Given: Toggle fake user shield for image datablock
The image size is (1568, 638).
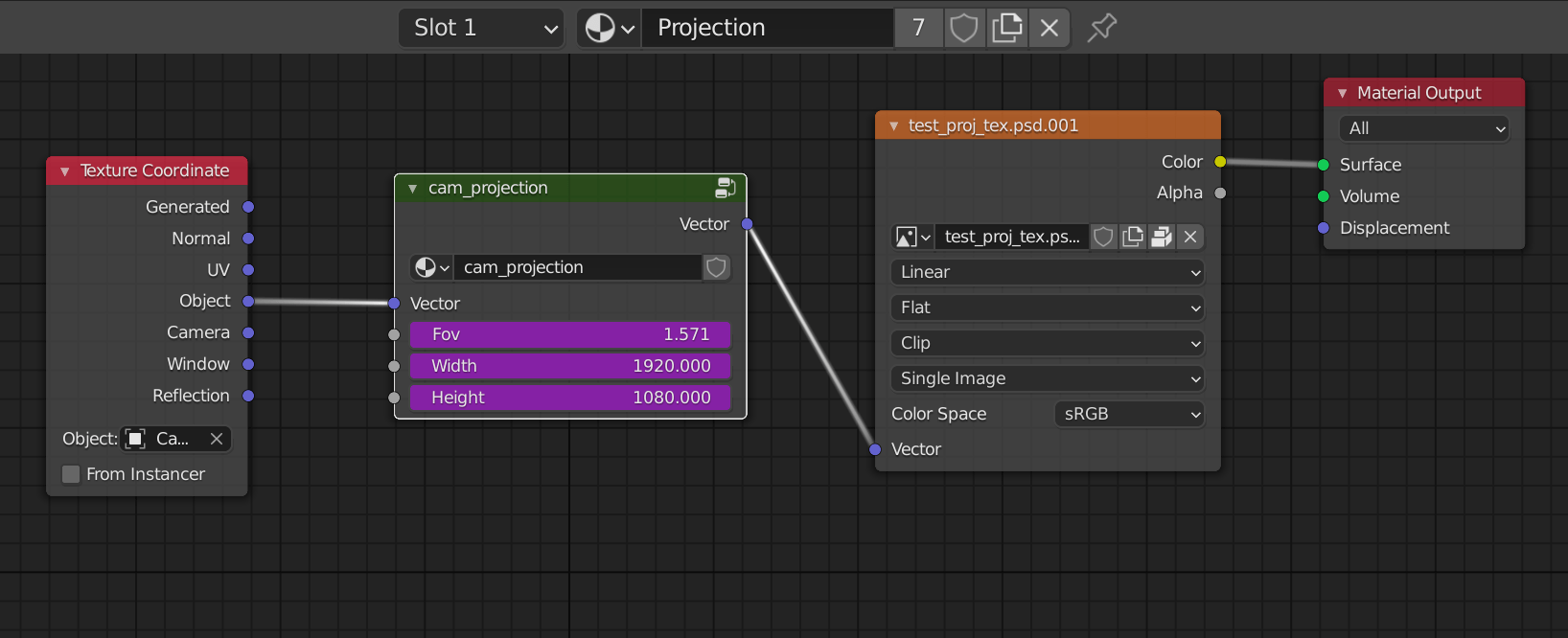Looking at the screenshot, I should tap(1104, 237).
